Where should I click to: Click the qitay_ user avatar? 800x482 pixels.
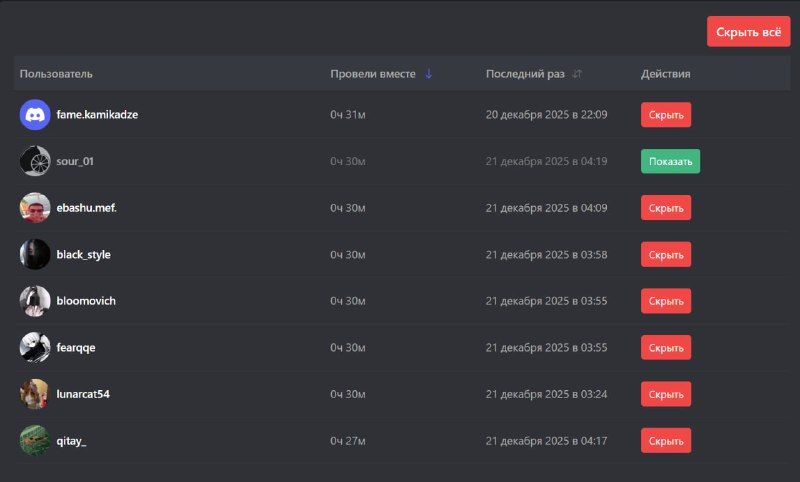35,440
